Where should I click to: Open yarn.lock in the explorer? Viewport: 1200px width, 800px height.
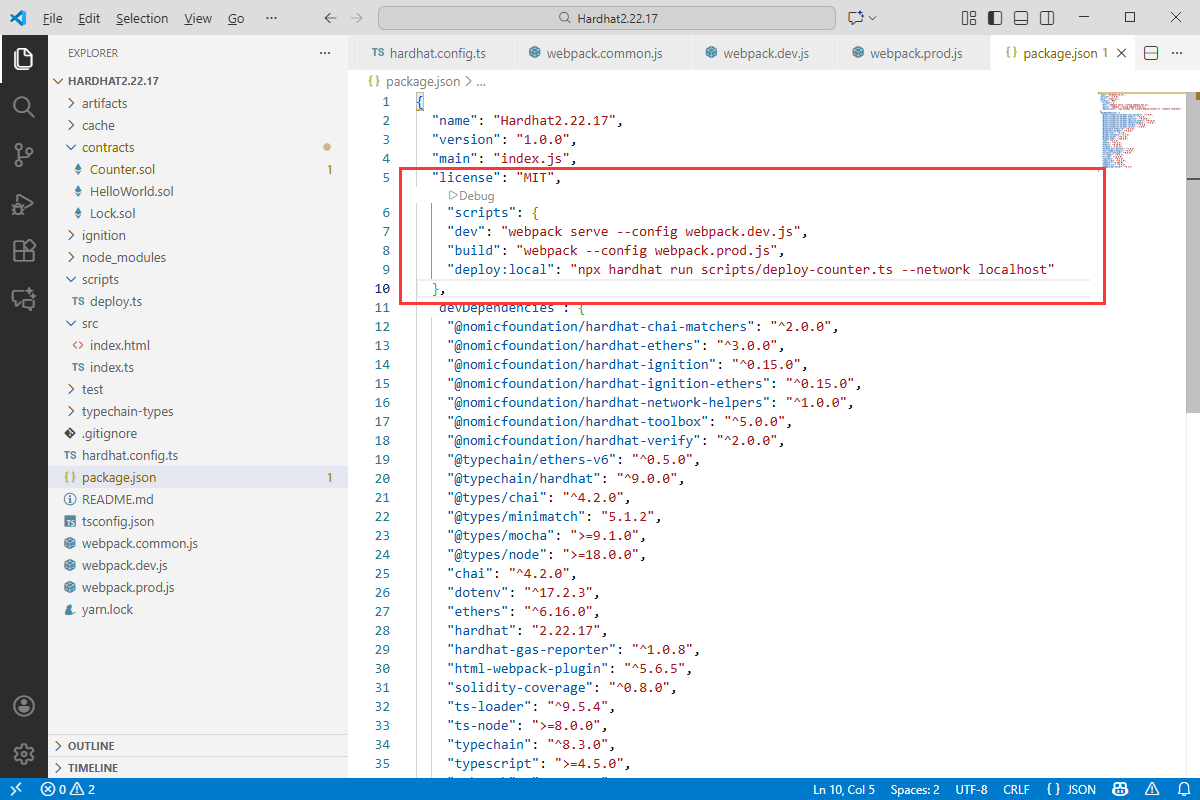click(107, 609)
